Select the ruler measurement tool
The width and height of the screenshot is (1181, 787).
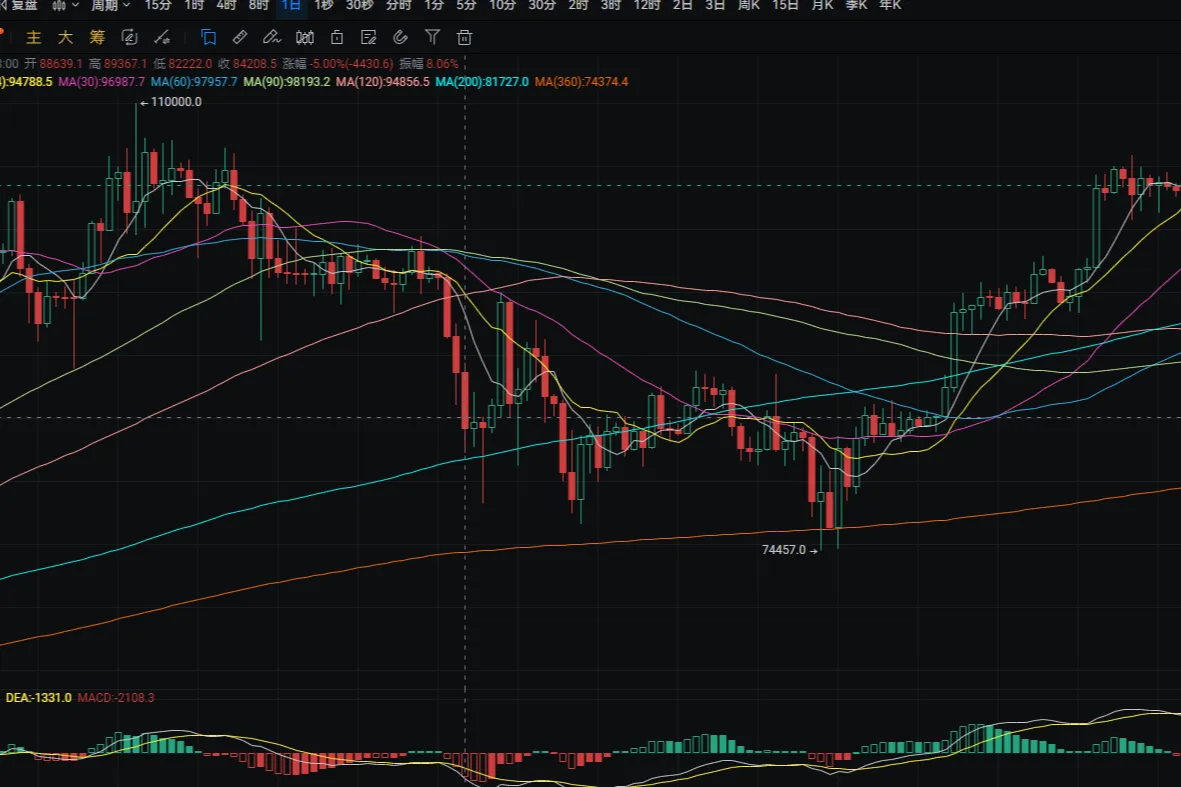tap(240, 37)
